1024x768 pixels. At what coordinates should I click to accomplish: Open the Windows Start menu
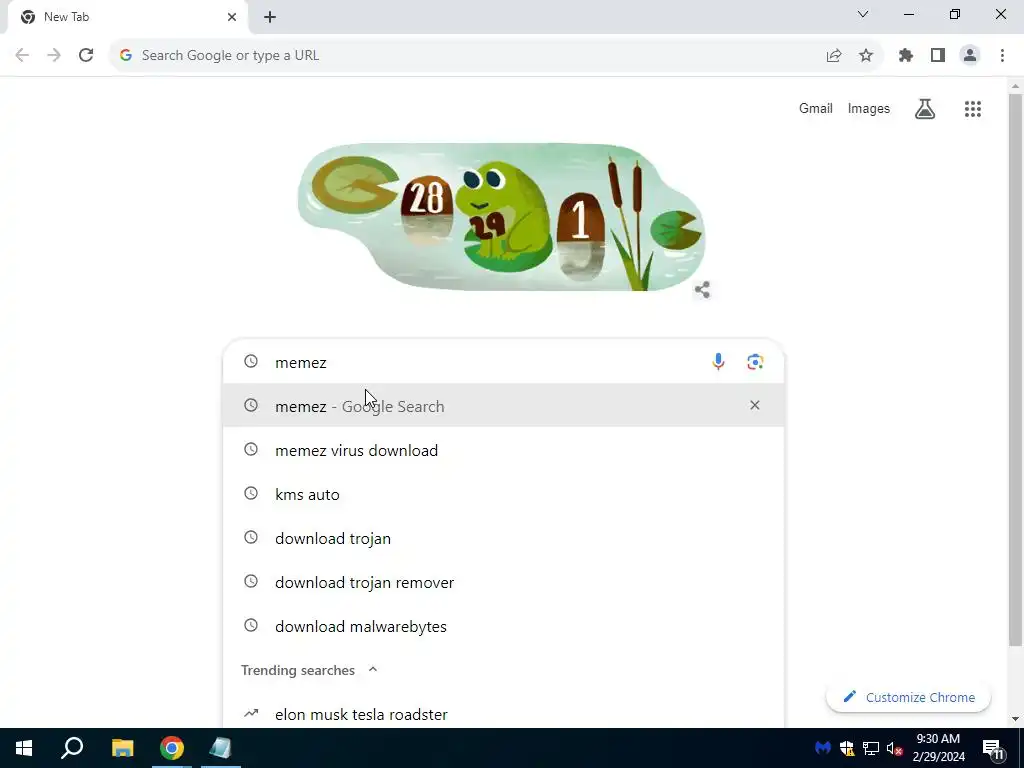tap(24, 748)
